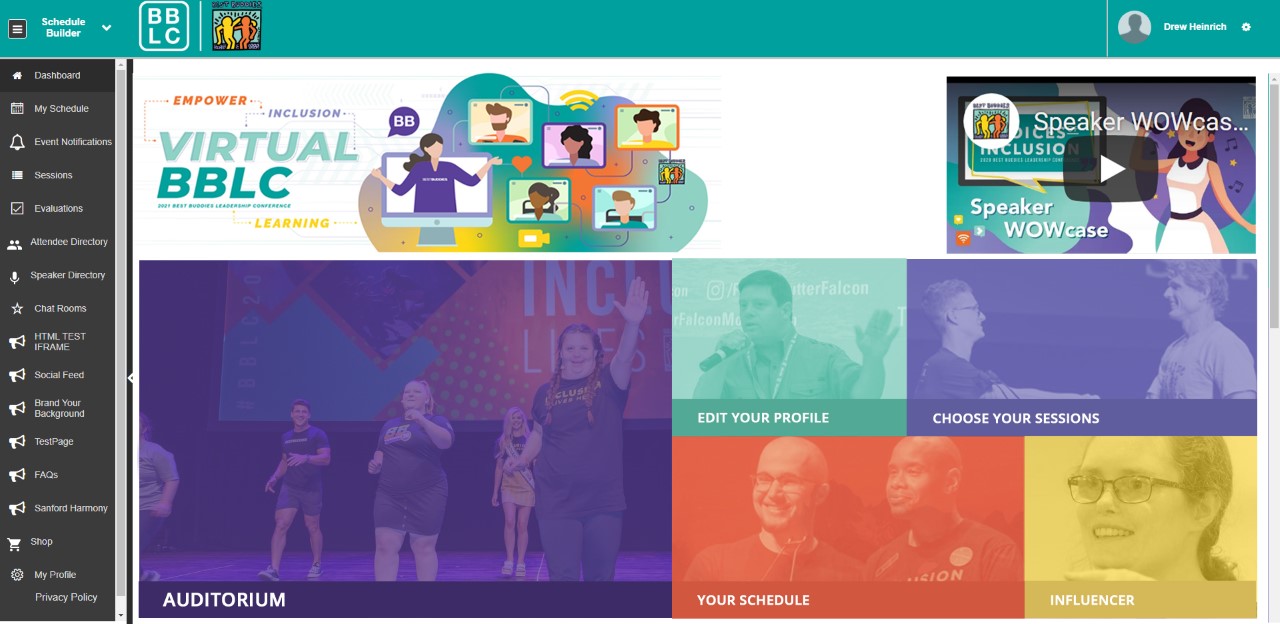Image resolution: width=1280 pixels, height=624 pixels.
Task: Click the settings gear beside Drew Heinrich
Action: point(1246,27)
